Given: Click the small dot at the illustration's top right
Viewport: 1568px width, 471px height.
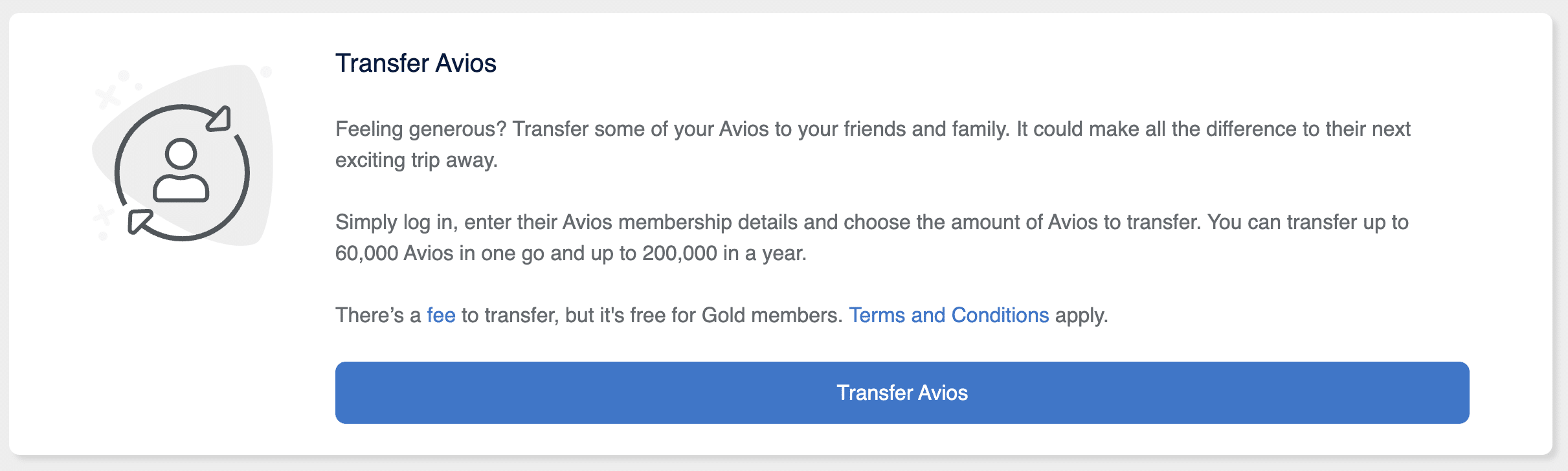Looking at the screenshot, I should pos(265,71).
